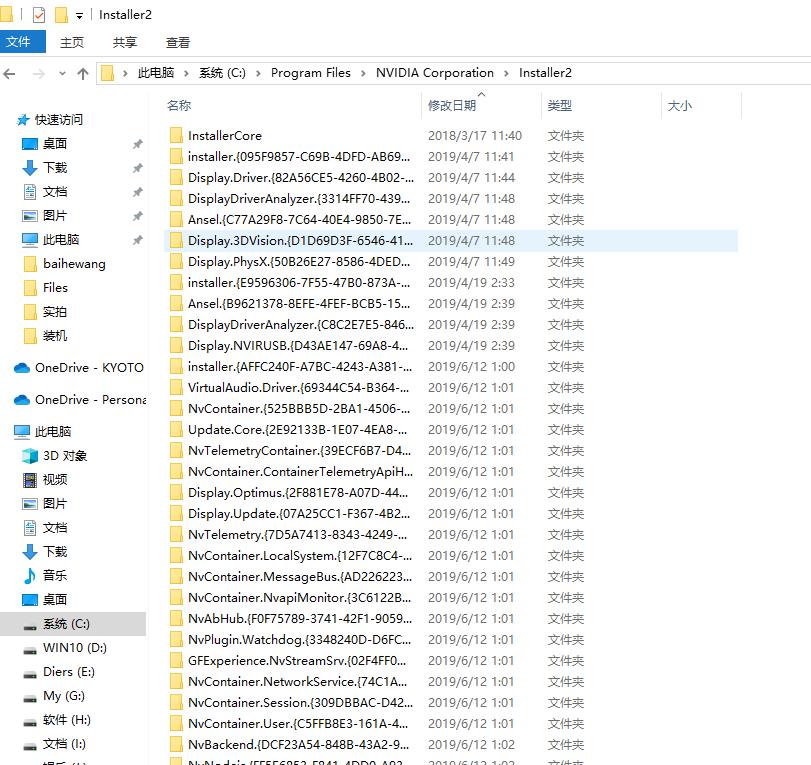Image resolution: width=811 pixels, height=765 pixels.
Task: Click pin icon beside 桌面
Action: pyautogui.click(x=138, y=144)
